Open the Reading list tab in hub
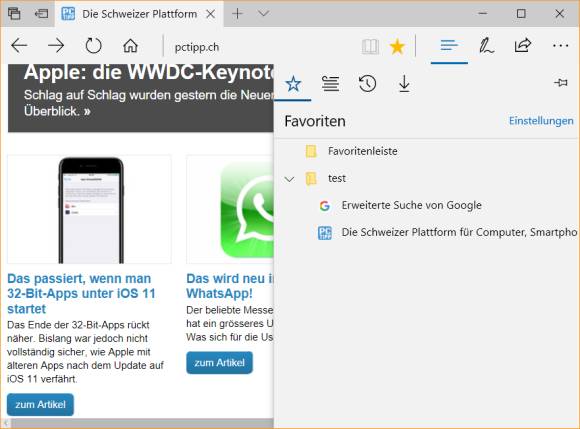The image size is (580, 429). pos(330,84)
